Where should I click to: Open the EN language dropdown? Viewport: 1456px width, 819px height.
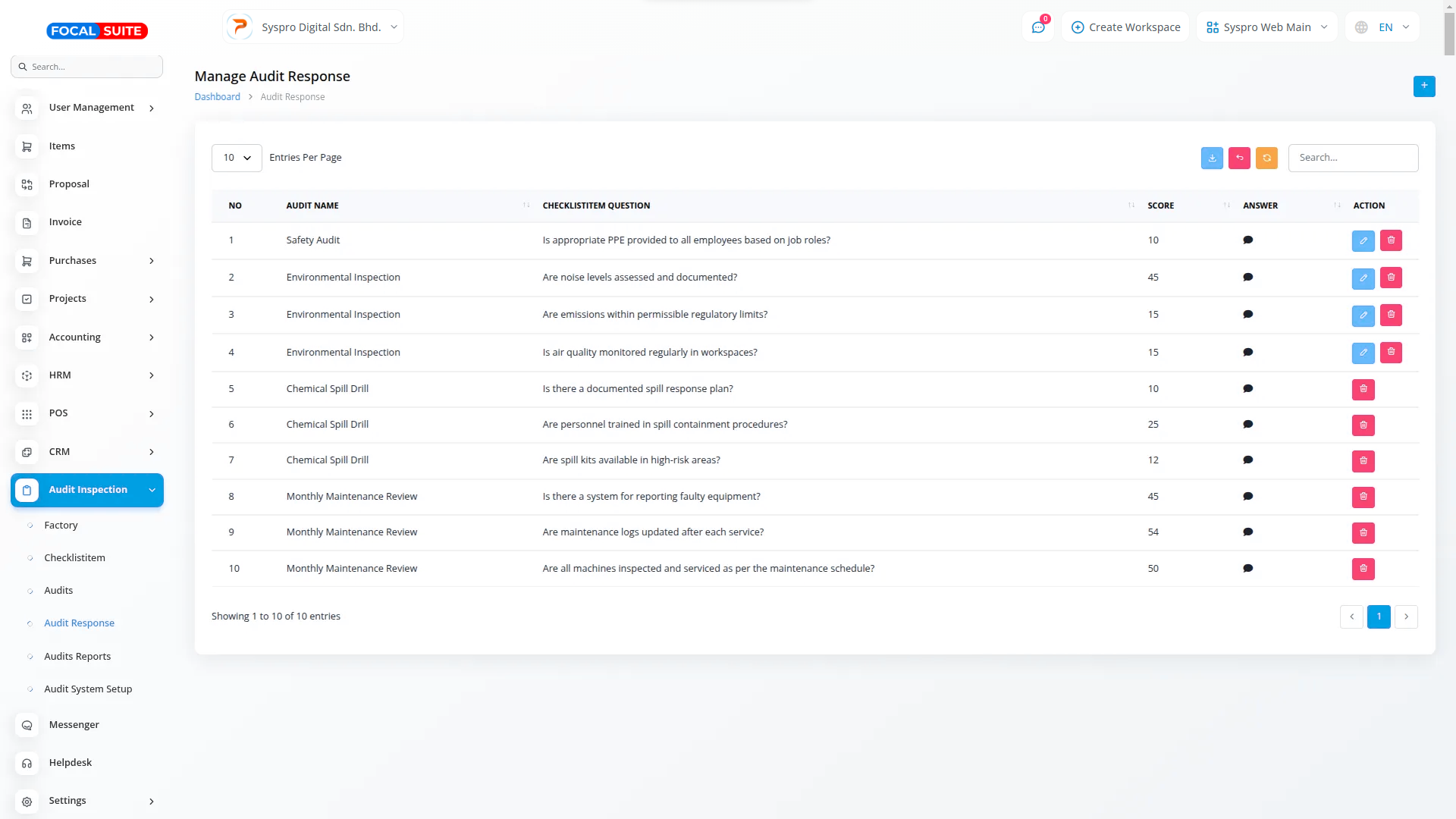click(x=1382, y=27)
